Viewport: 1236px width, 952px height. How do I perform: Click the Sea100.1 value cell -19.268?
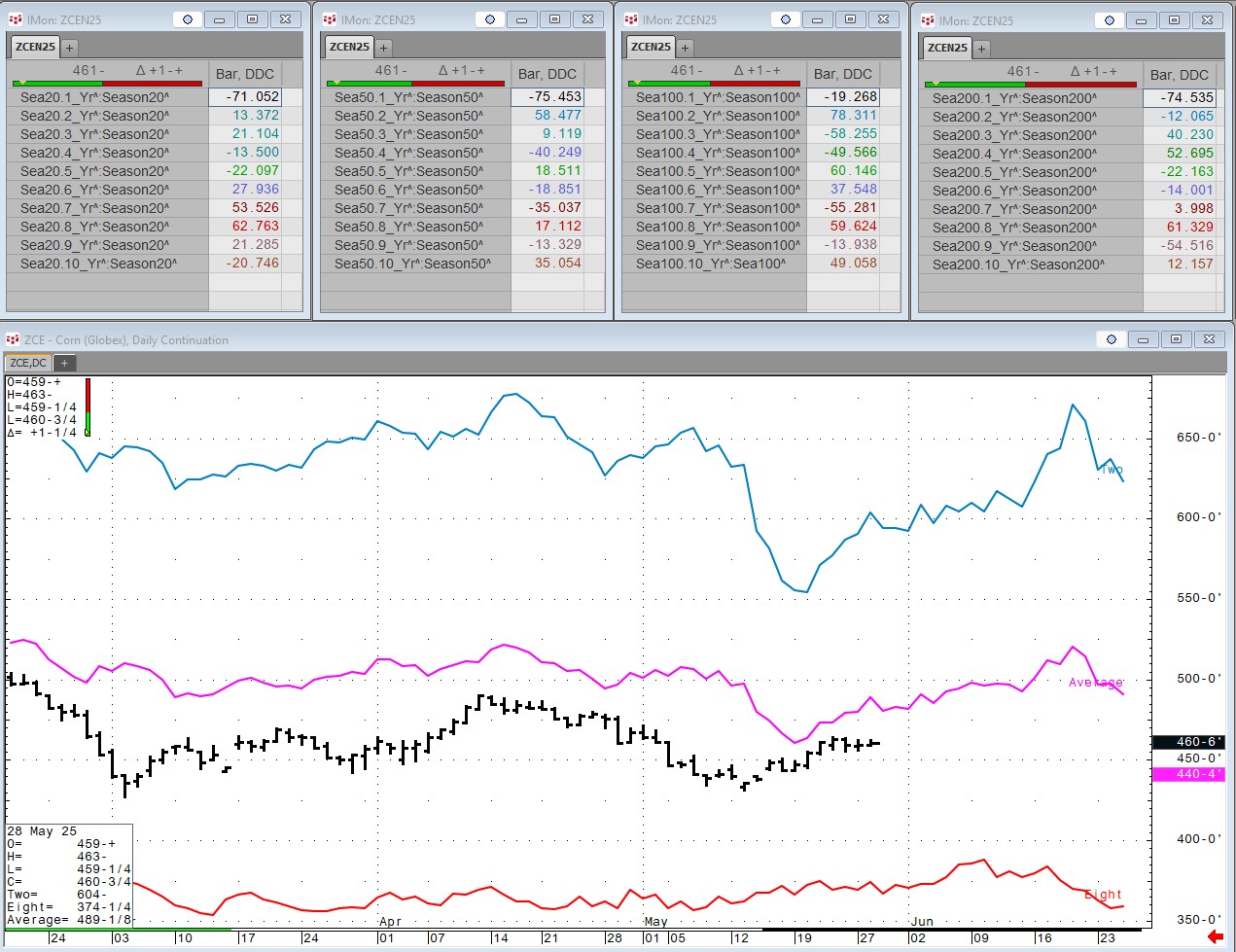tap(842, 97)
